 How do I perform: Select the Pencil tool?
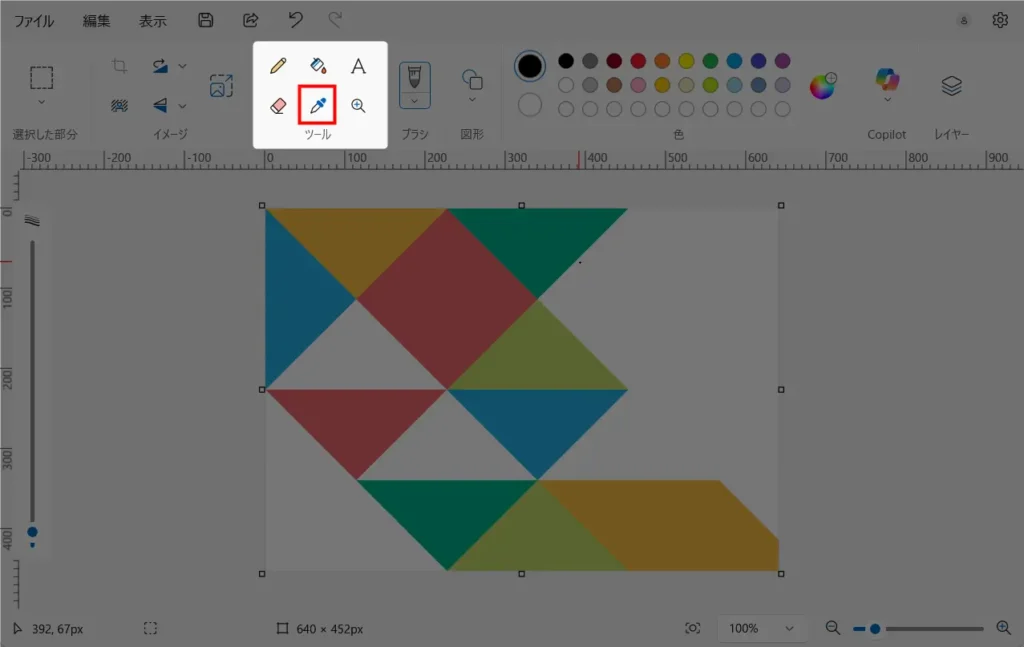[x=278, y=66]
